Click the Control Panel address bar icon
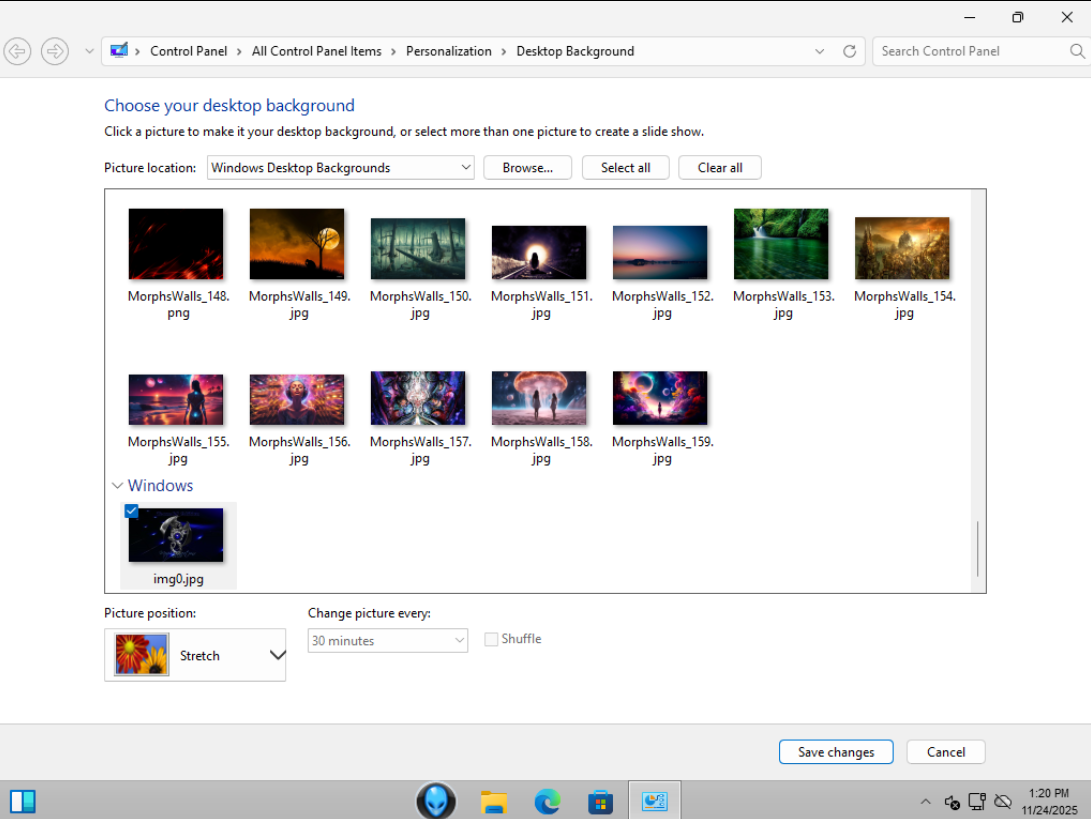This screenshot has width=1091, height=819. click(119, 51)
